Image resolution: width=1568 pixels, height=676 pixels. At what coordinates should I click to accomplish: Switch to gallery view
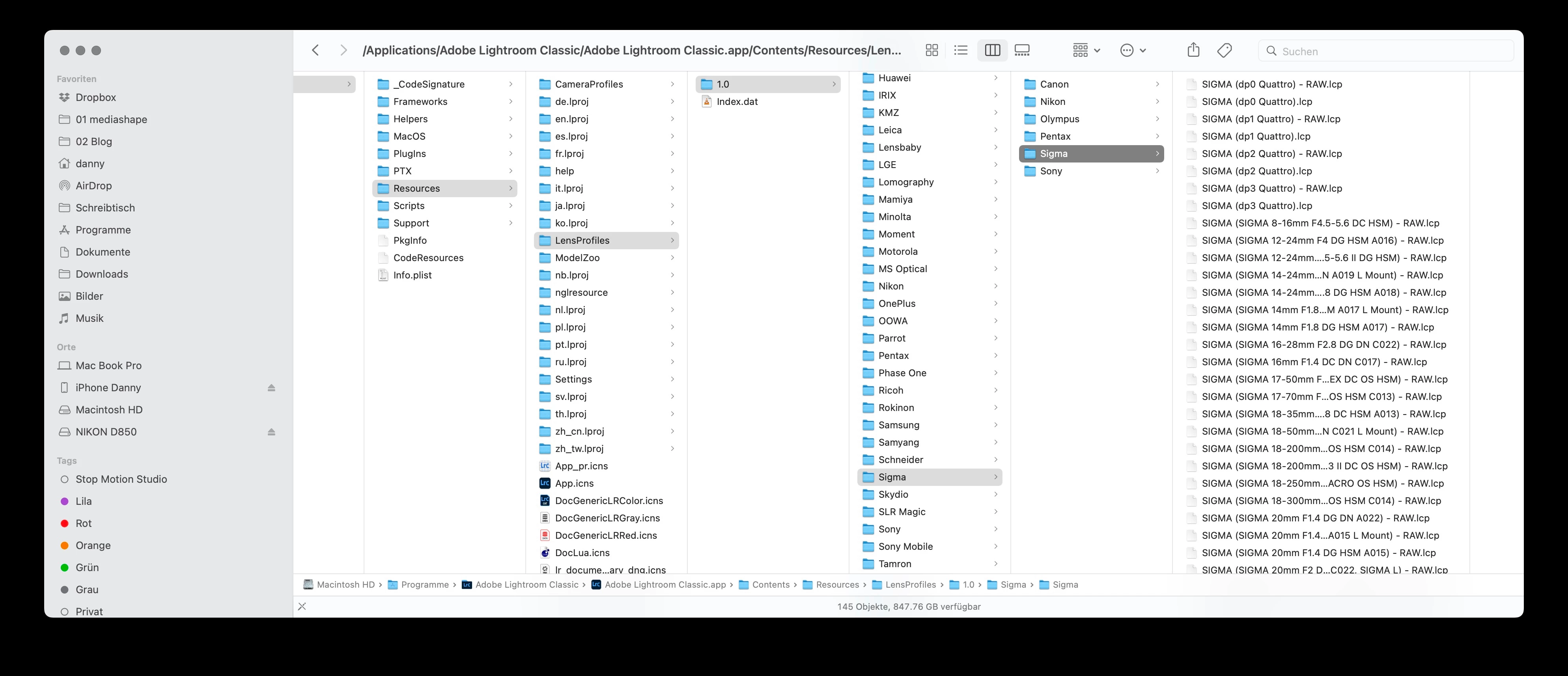[x=1023, y=50]
